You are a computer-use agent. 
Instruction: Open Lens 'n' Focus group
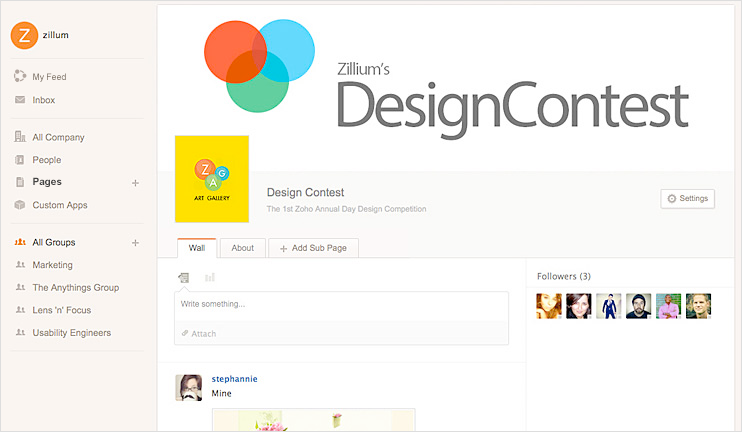click(x=62, y=310)
